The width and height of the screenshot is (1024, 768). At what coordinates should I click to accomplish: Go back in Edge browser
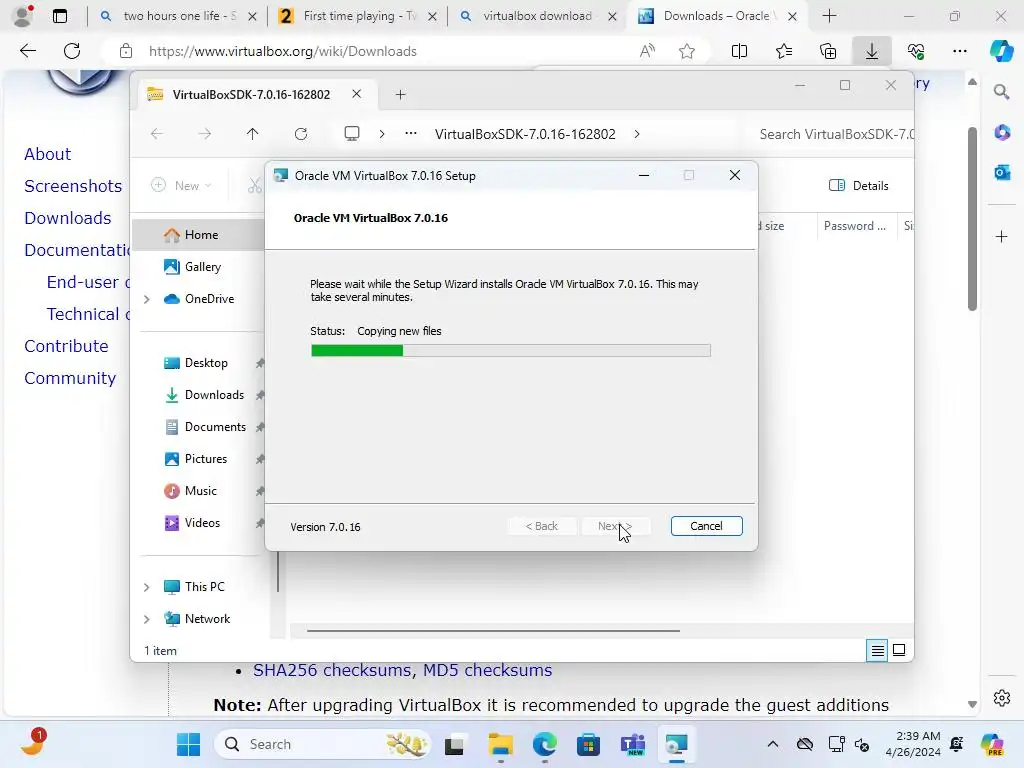coord(27,51)
